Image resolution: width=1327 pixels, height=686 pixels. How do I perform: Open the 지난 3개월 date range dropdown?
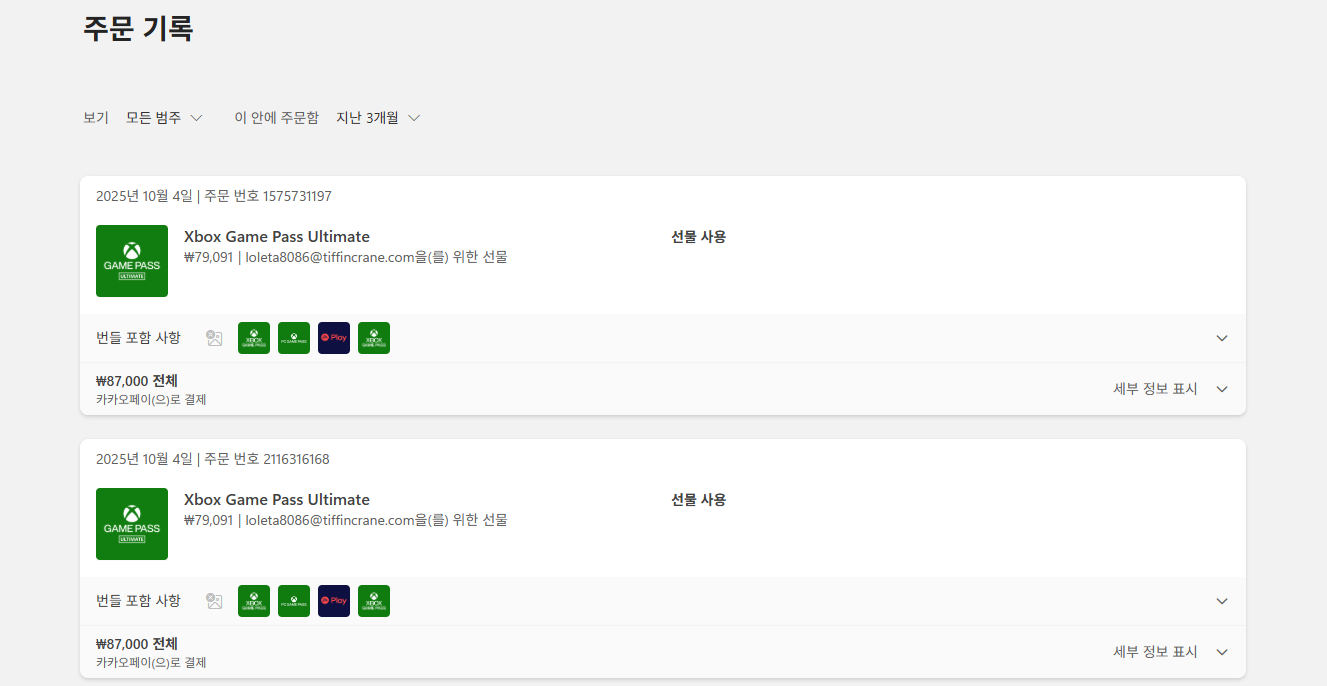[378, 118]
